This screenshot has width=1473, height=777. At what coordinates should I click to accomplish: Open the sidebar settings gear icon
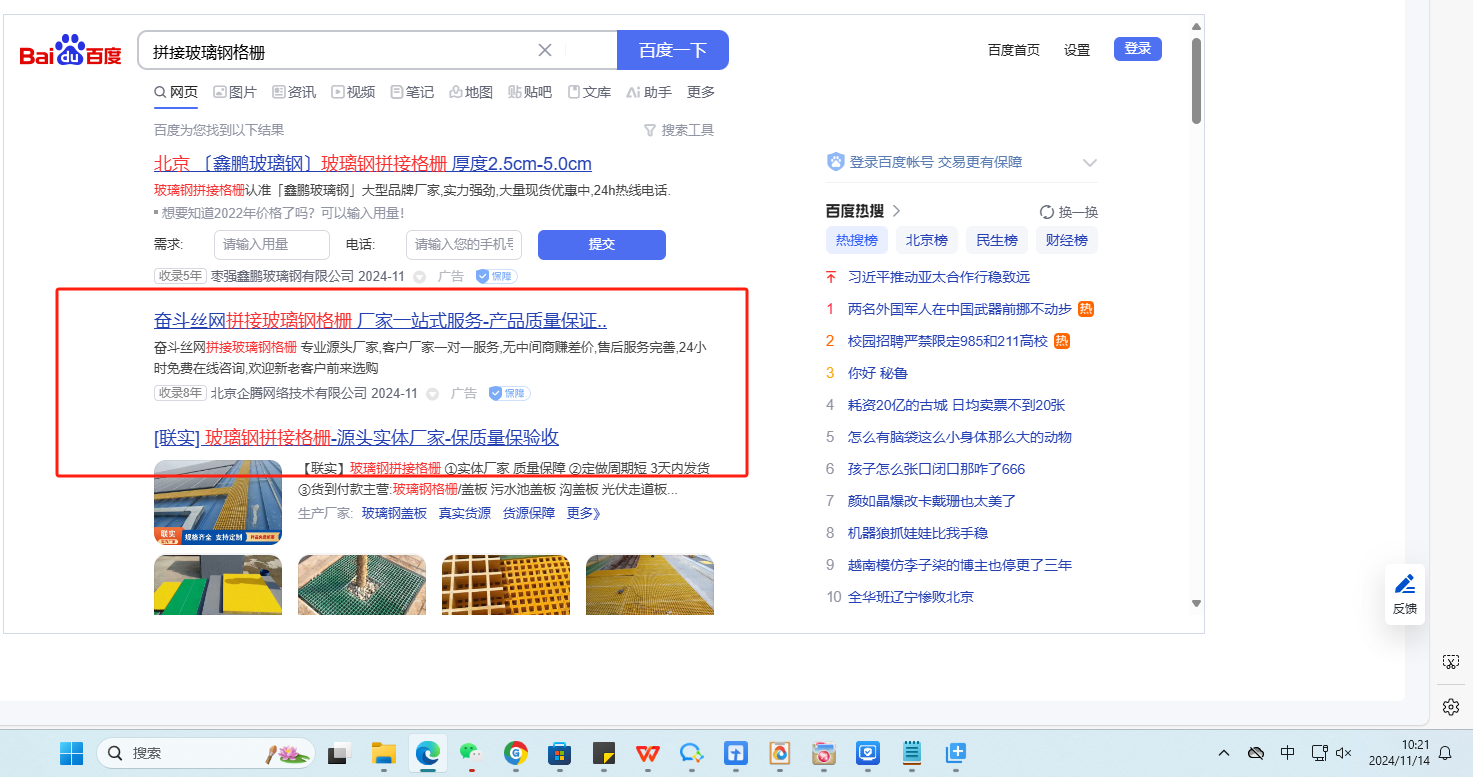(x=1451, y=707)
